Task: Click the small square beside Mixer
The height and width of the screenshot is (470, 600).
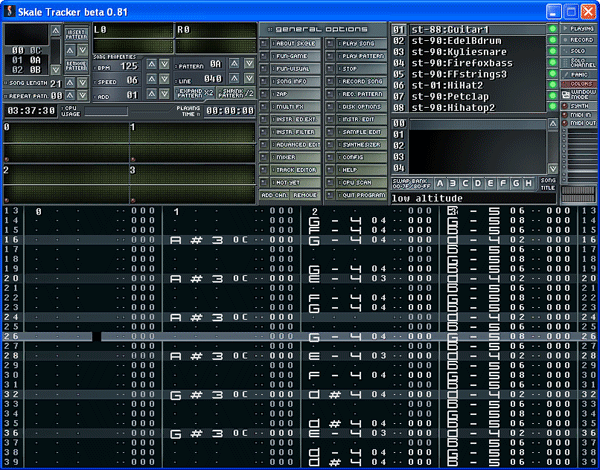Action: (x=264, y=157)
